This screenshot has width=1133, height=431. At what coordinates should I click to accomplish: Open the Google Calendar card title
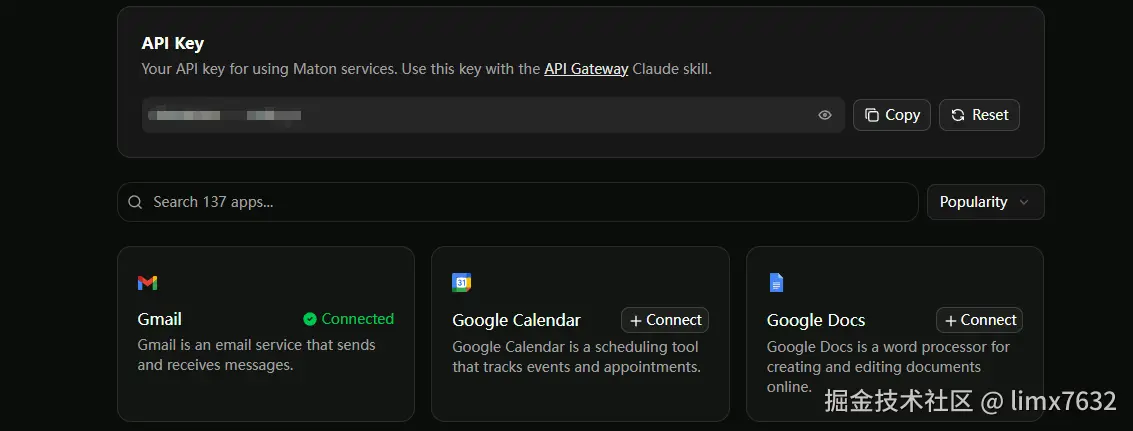click(516, 320)
